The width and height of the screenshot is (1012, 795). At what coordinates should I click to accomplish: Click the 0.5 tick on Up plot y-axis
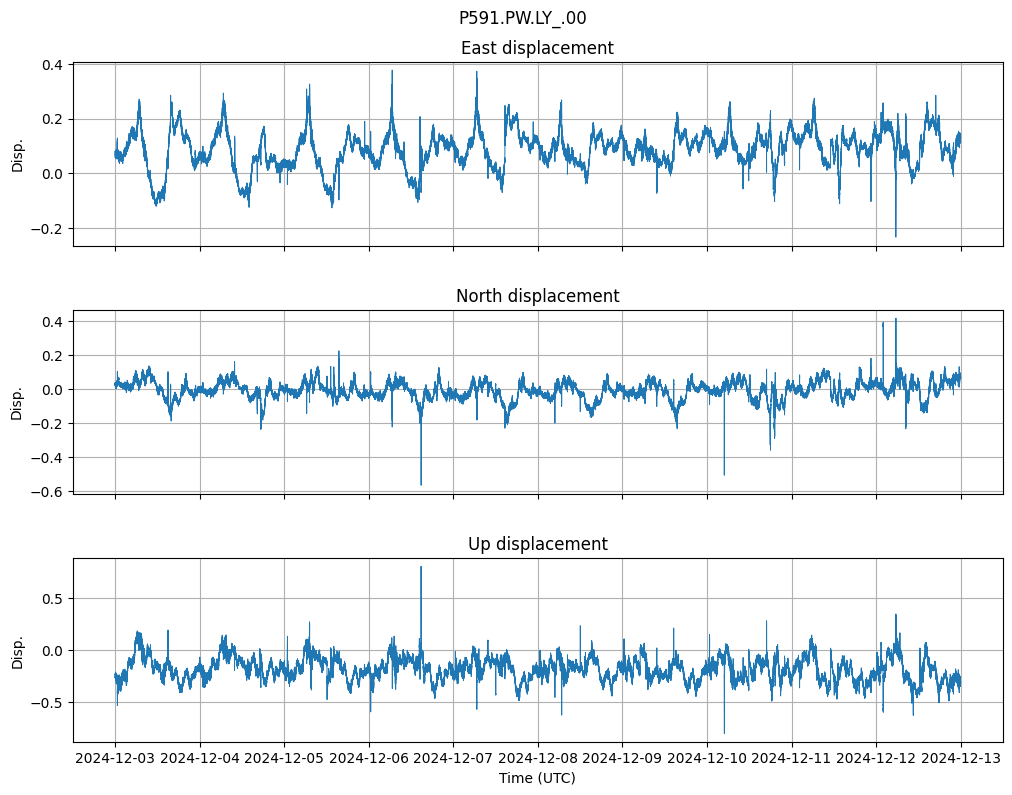(x=52, y=598)
